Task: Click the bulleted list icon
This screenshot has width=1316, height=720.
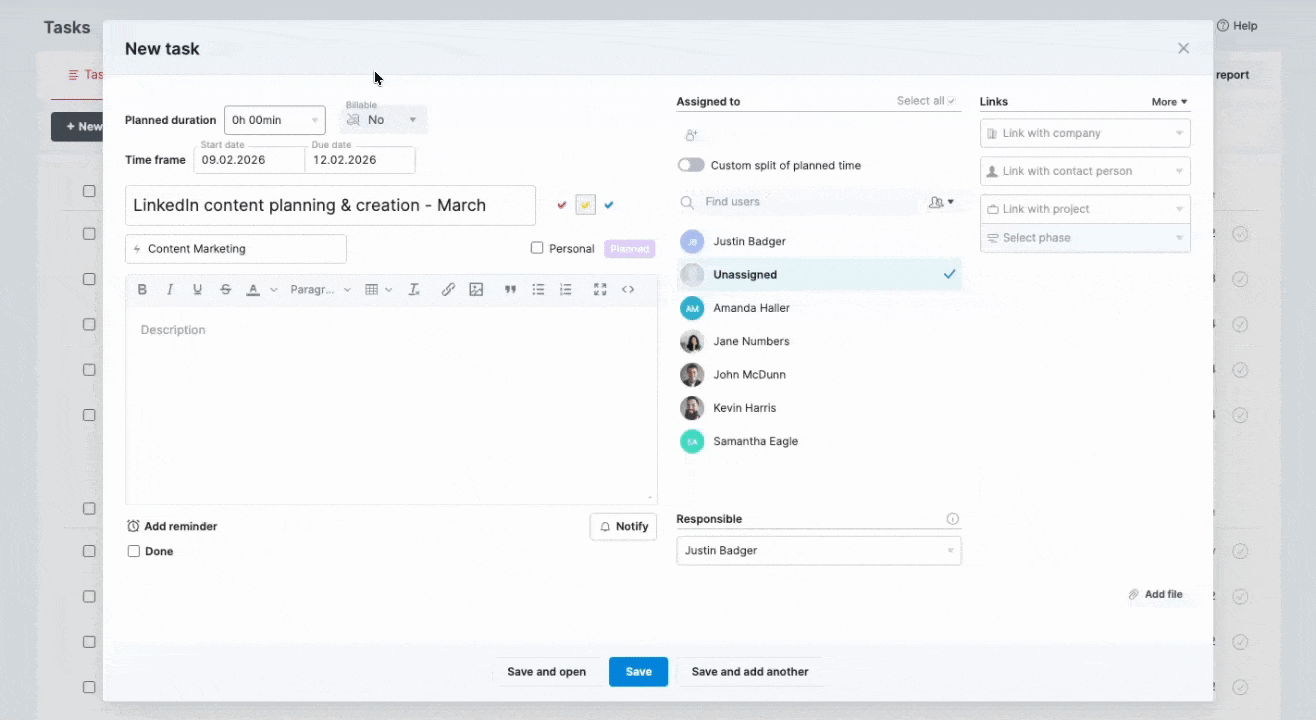Action: [538, 290]
